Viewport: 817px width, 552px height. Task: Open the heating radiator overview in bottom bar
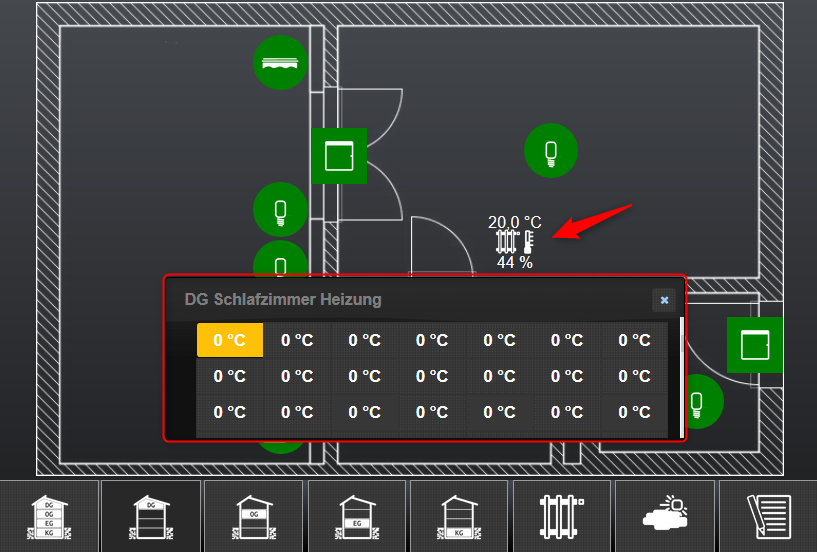tap(561, 516)
